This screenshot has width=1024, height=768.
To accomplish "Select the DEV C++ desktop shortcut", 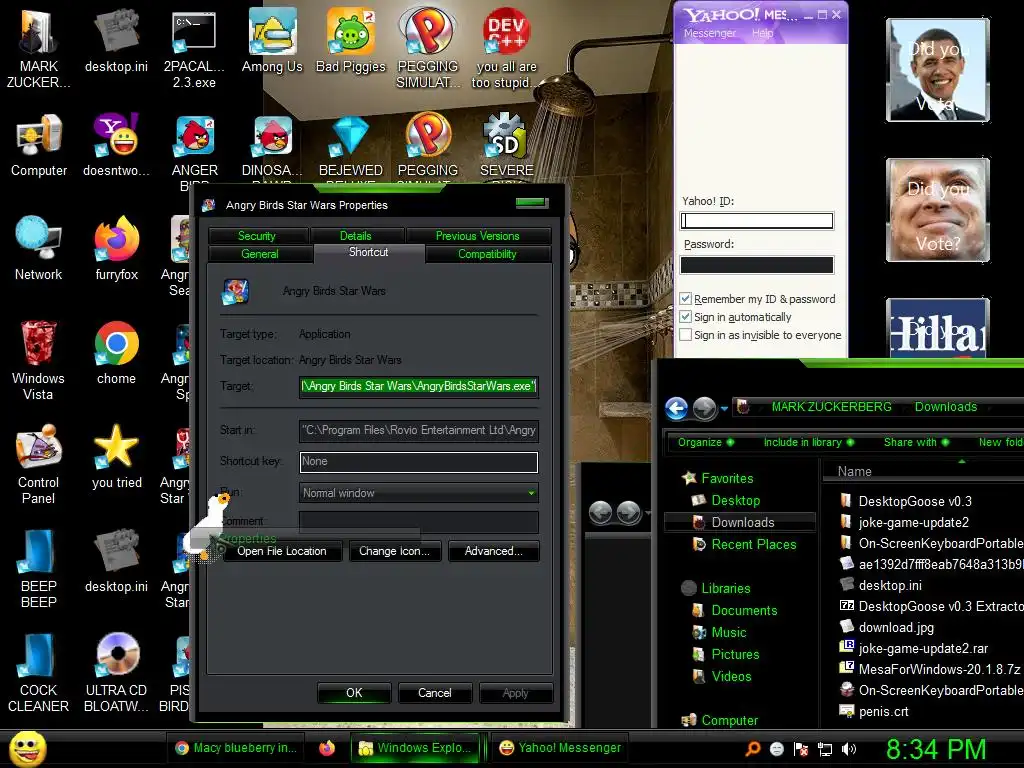I will [x=506, y=48].
